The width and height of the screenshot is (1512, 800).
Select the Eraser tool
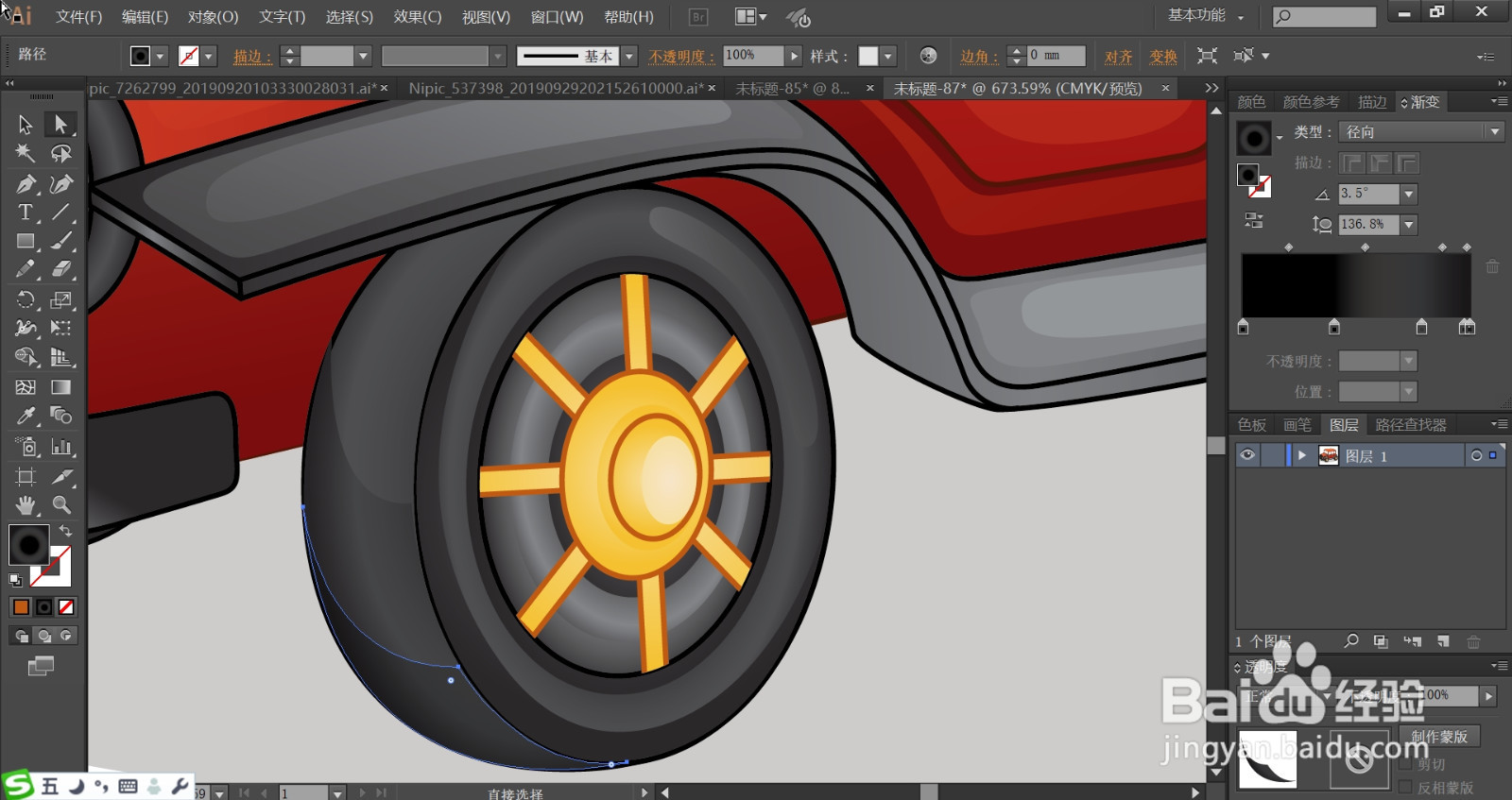pyautogui.click(x=60, y=270)
